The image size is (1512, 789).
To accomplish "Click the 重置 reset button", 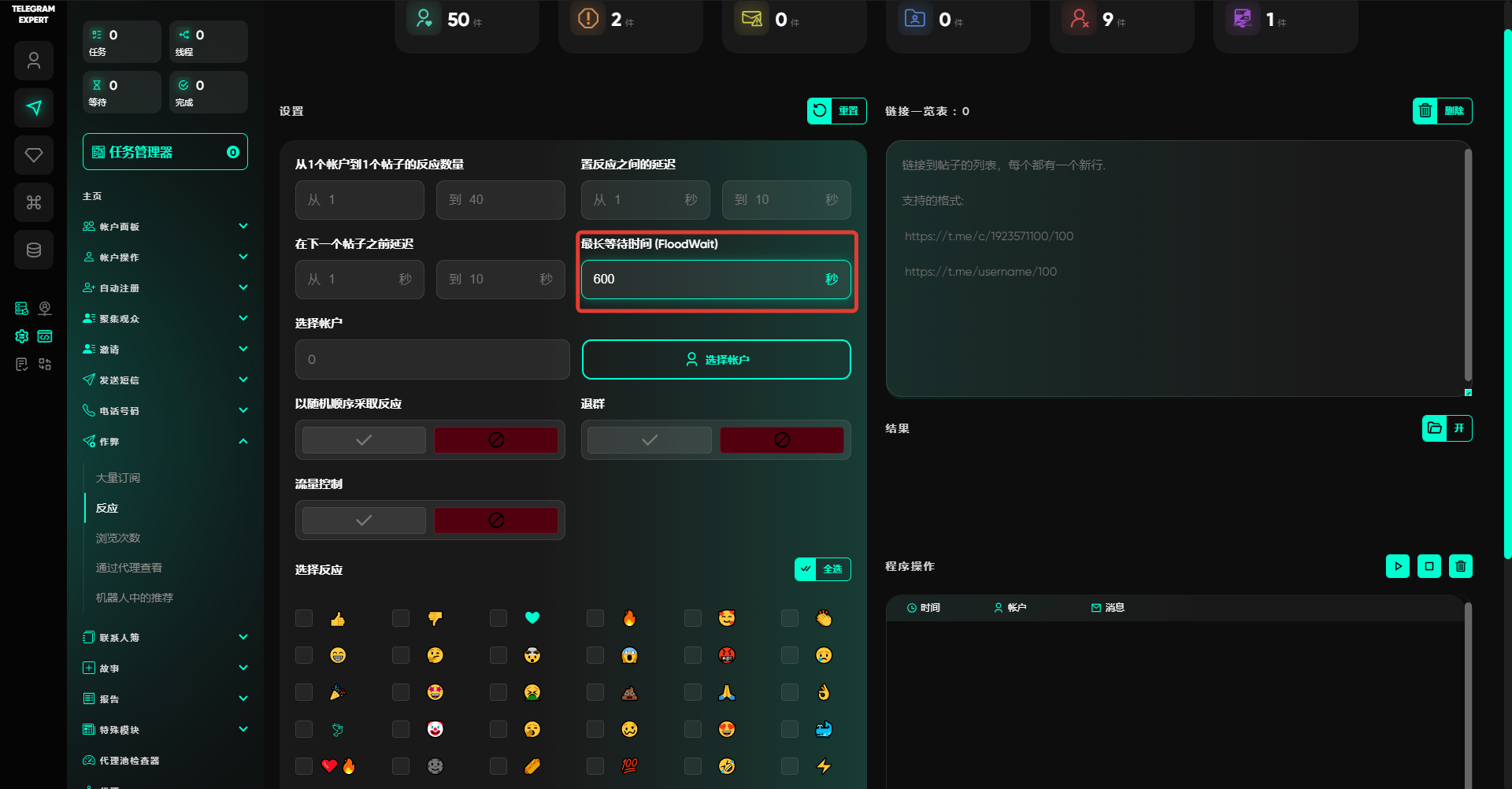I will point(836,111).
